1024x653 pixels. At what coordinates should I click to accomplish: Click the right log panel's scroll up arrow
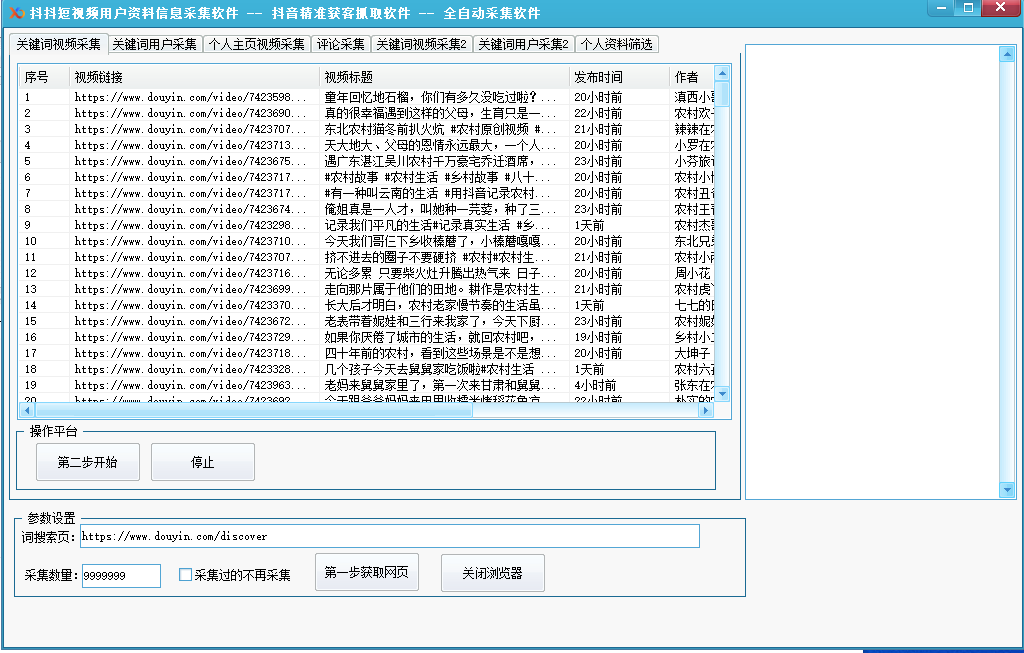coord(1007,54)
